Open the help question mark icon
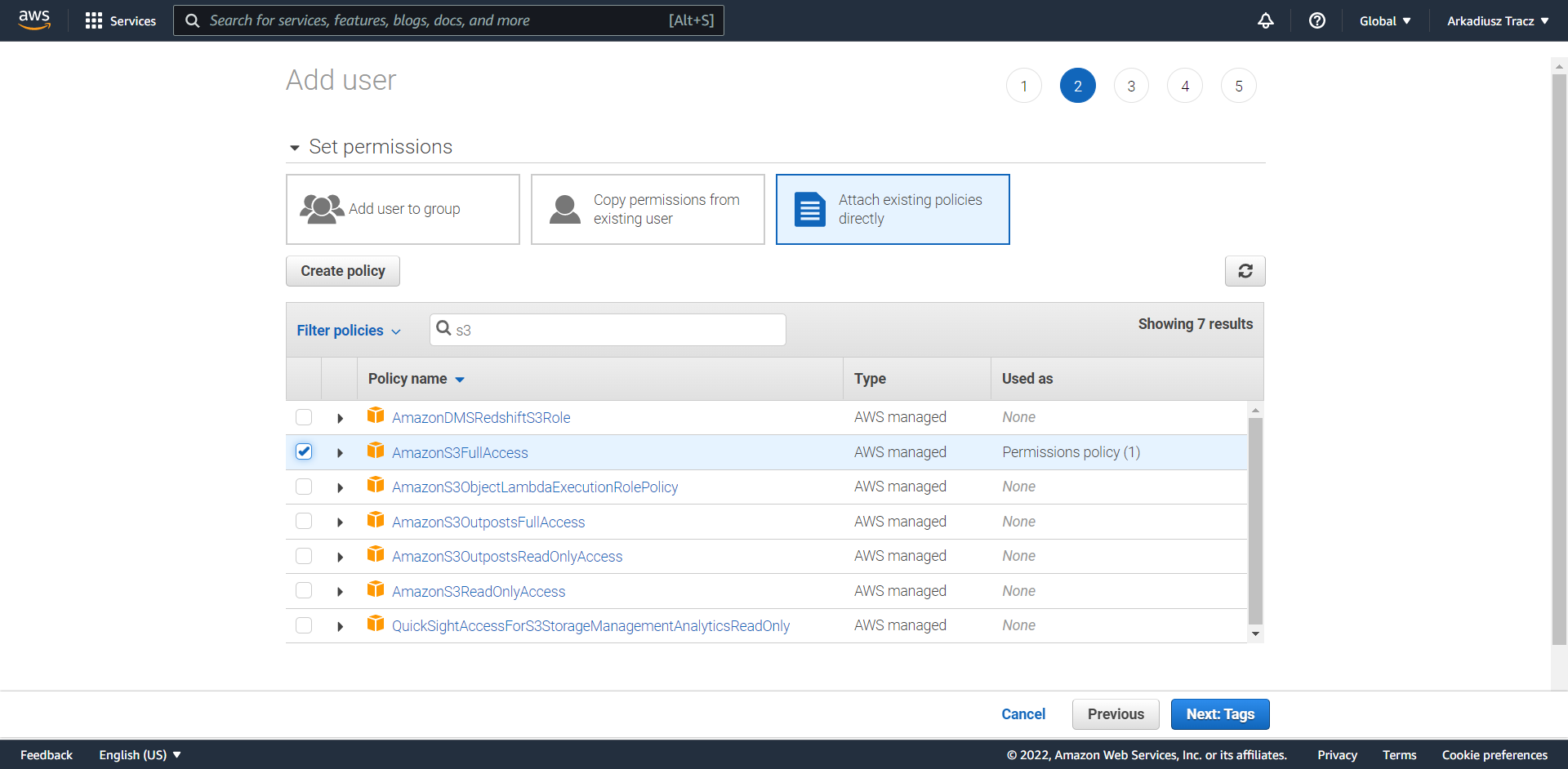1568x769 pixels. pyautogui.click(x=1316, y=20)
